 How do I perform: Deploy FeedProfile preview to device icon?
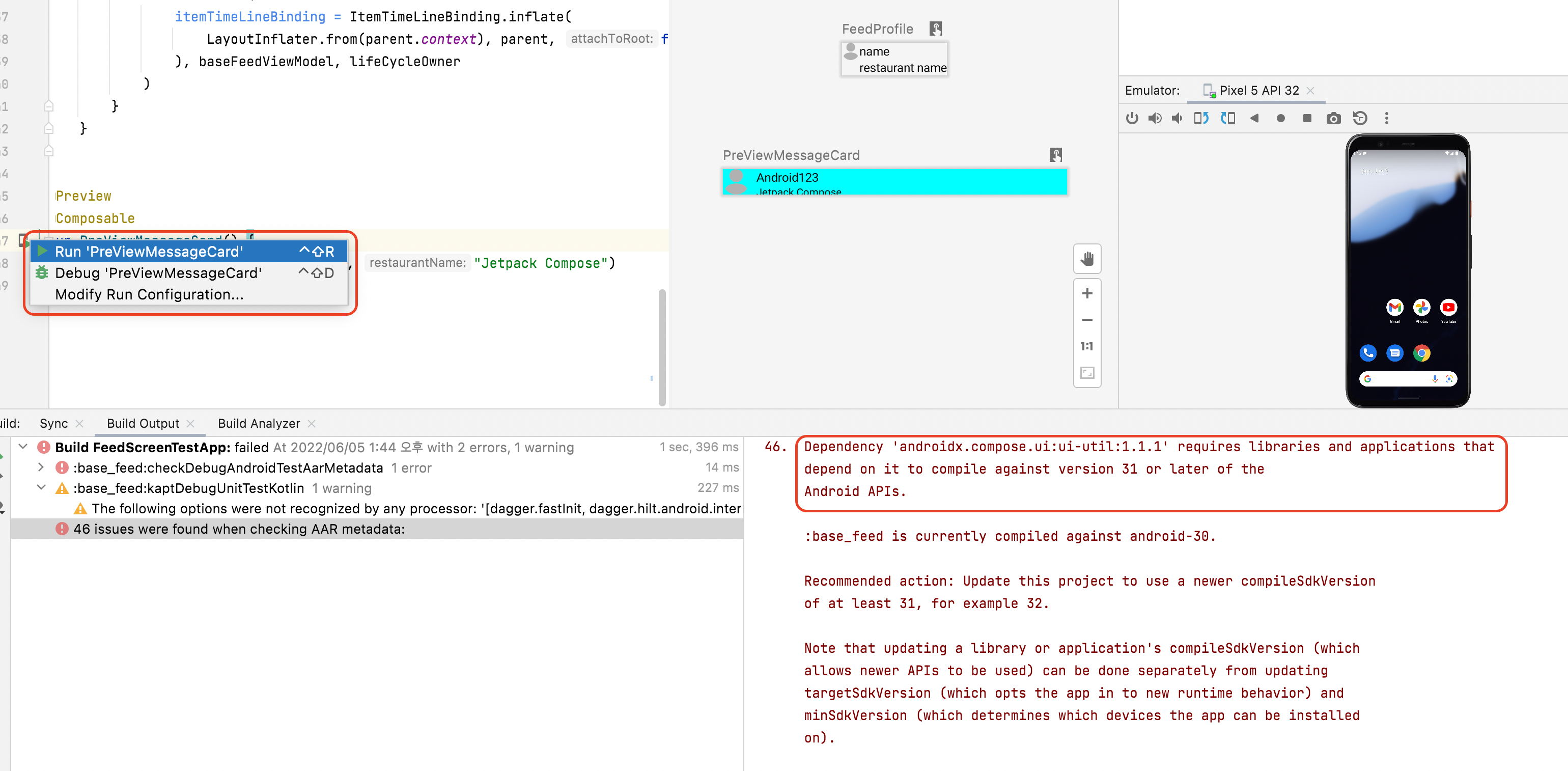[x=936, y=29]
